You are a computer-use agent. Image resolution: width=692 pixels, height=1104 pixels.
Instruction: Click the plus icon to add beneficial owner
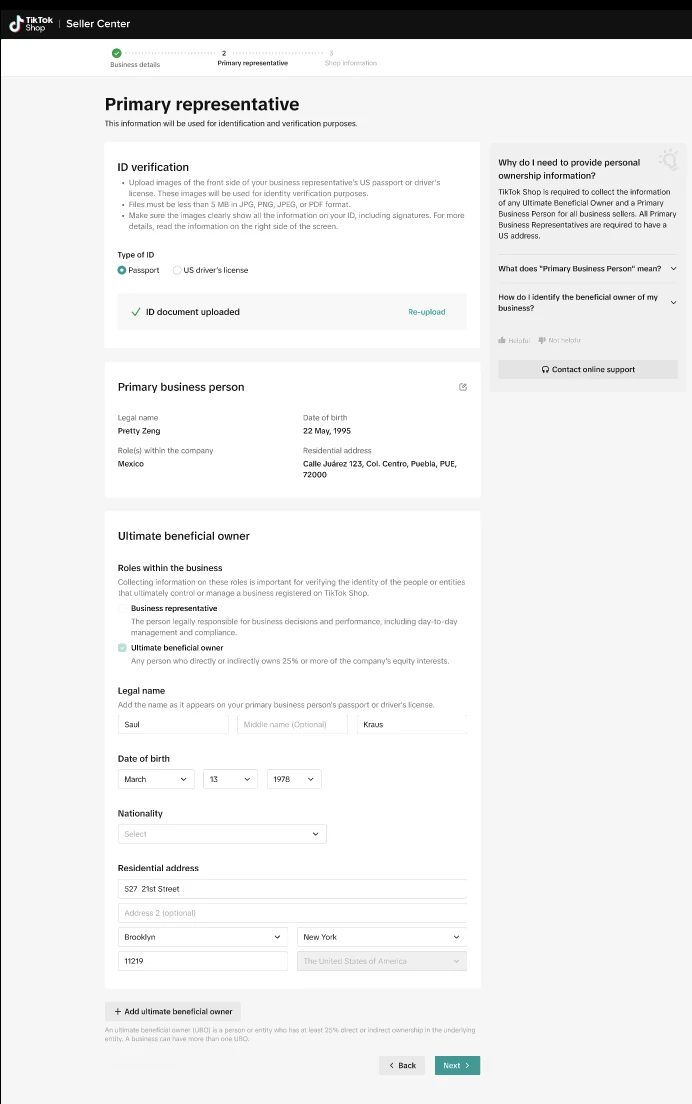pos(117,1011)
